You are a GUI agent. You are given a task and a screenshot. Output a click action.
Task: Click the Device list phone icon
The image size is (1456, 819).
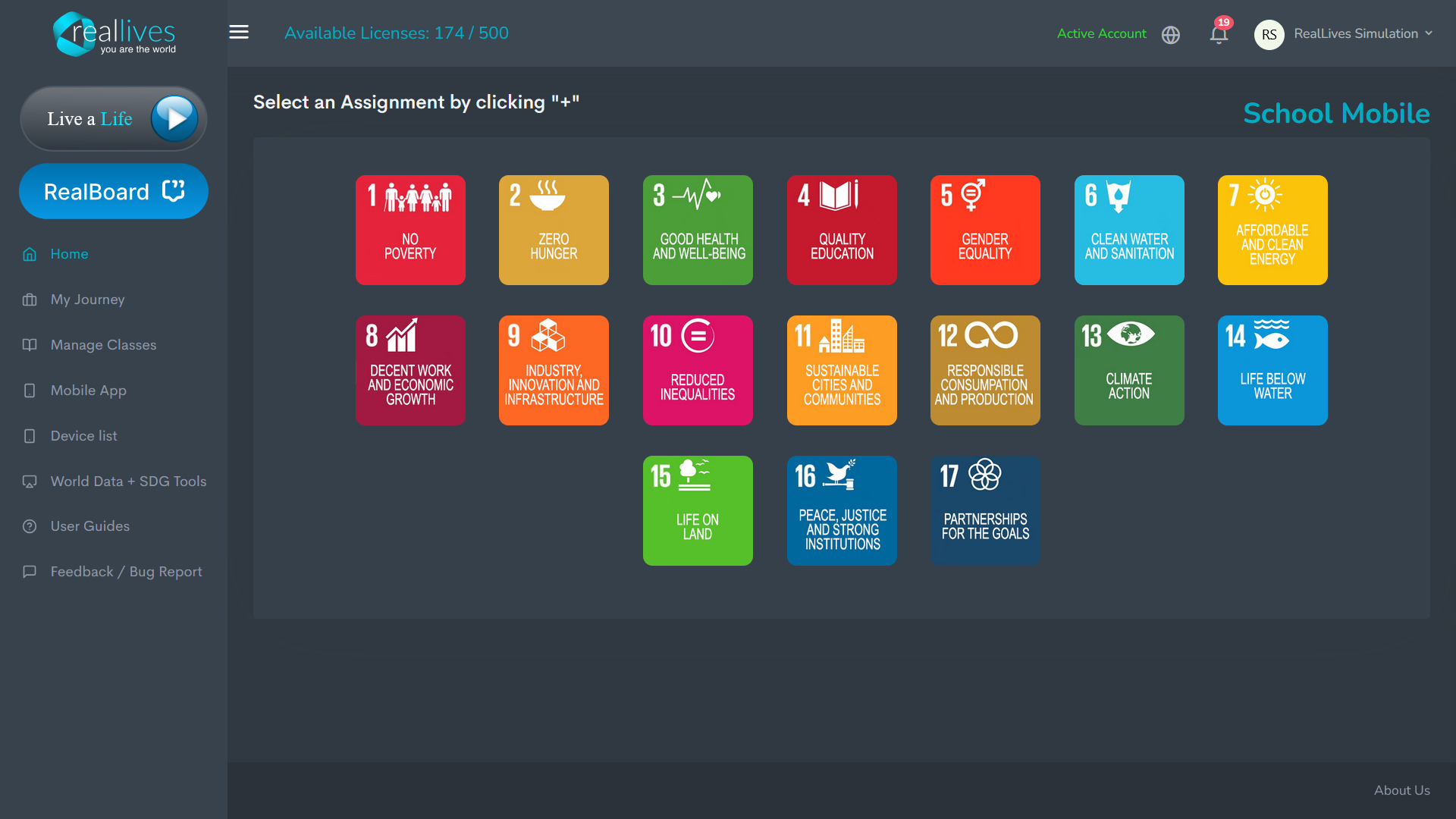coord(30,436)
